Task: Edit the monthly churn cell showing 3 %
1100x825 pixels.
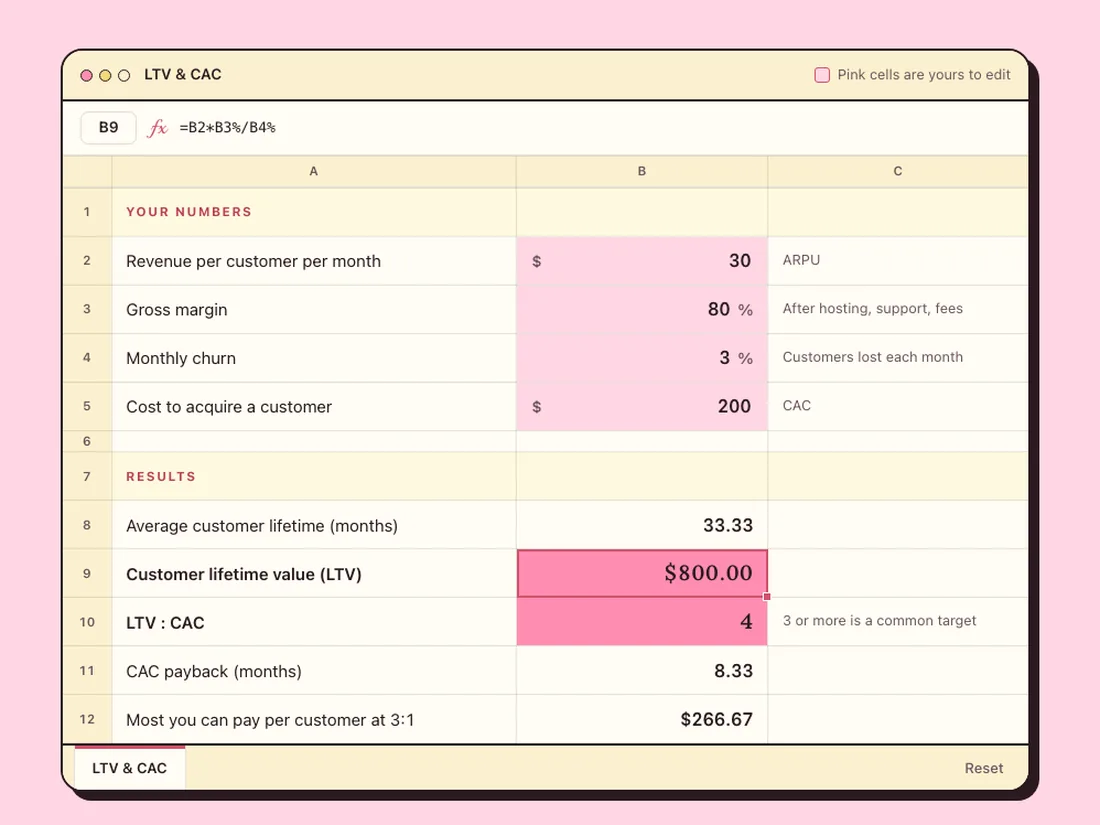Action: [x=642, y=358]
